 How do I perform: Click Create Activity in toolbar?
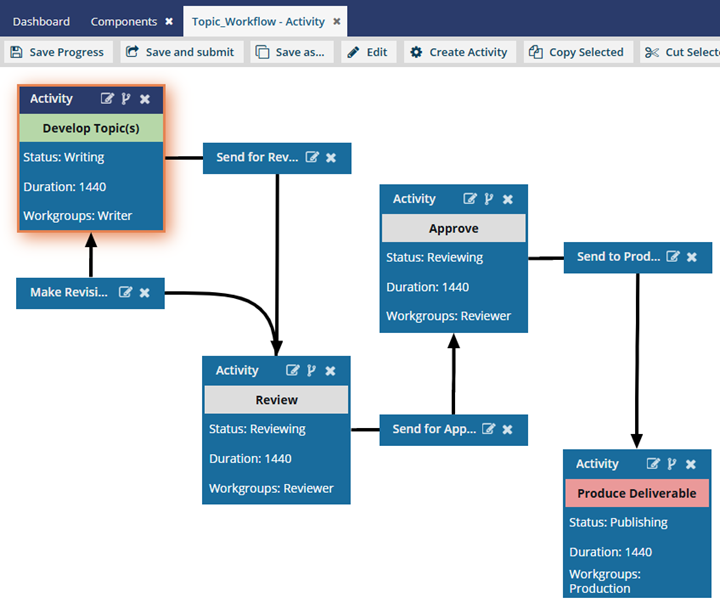pos(459,52)
